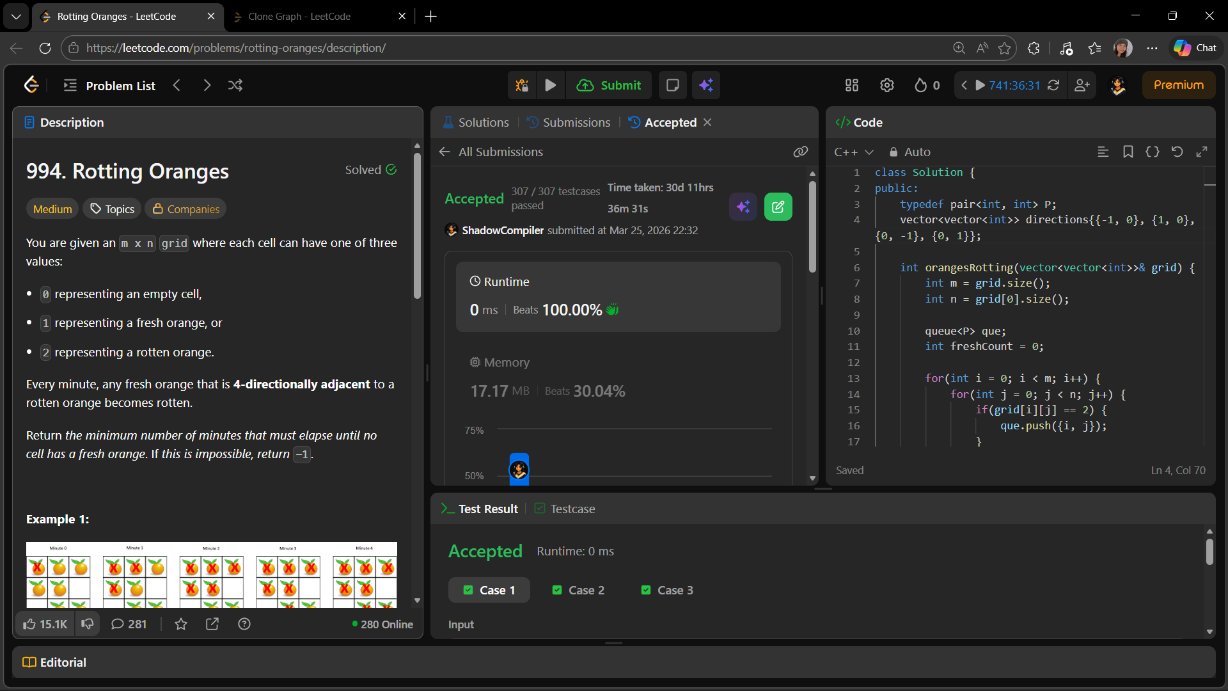Click the green Submit button
The height and width of the screenshot is (691, 1228).
(x=610, y=85)
